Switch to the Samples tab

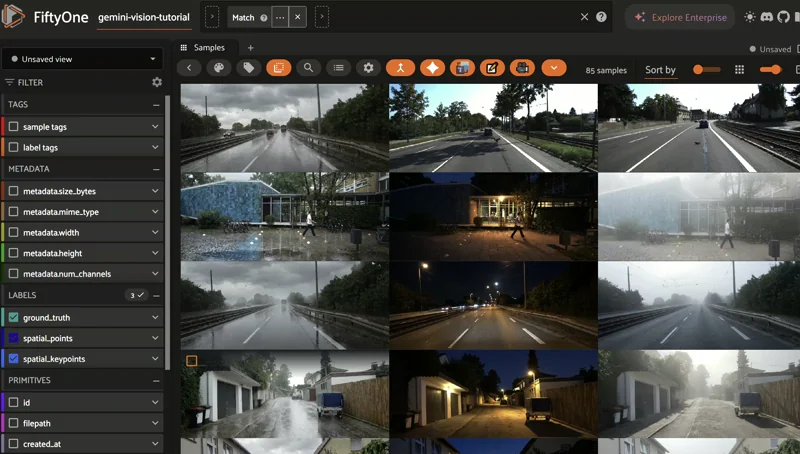click(x=209, y=48)
